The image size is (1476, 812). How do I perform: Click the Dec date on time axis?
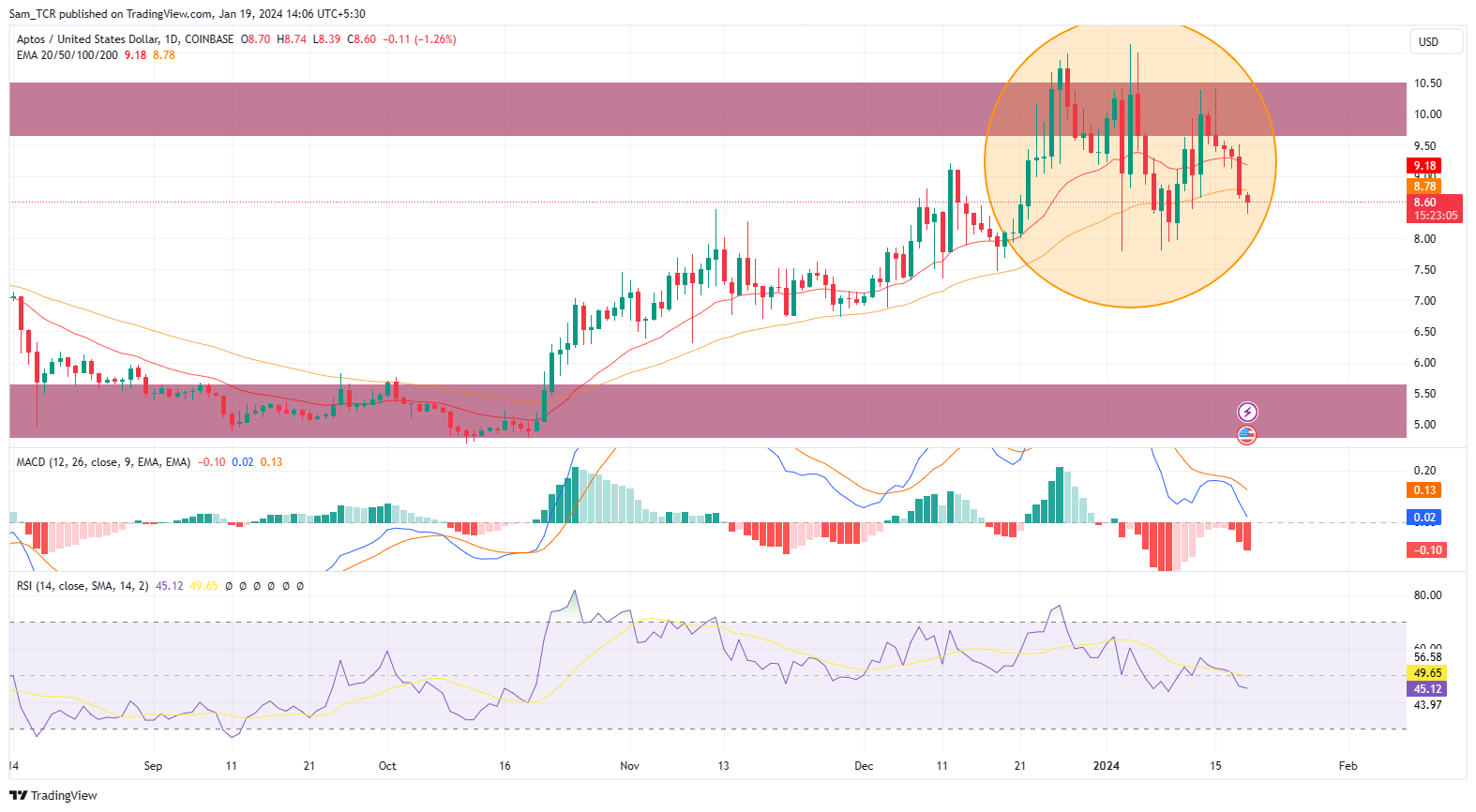click(864, 766)
